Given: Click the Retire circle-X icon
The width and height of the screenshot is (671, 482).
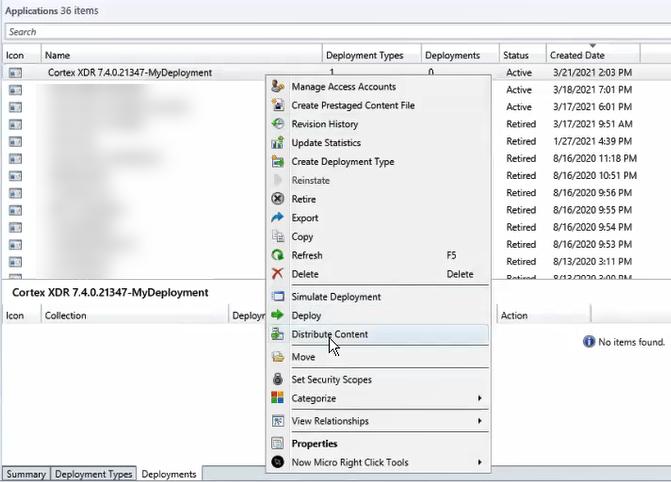Looking at the screenshot, I should (x=277, y=199).
